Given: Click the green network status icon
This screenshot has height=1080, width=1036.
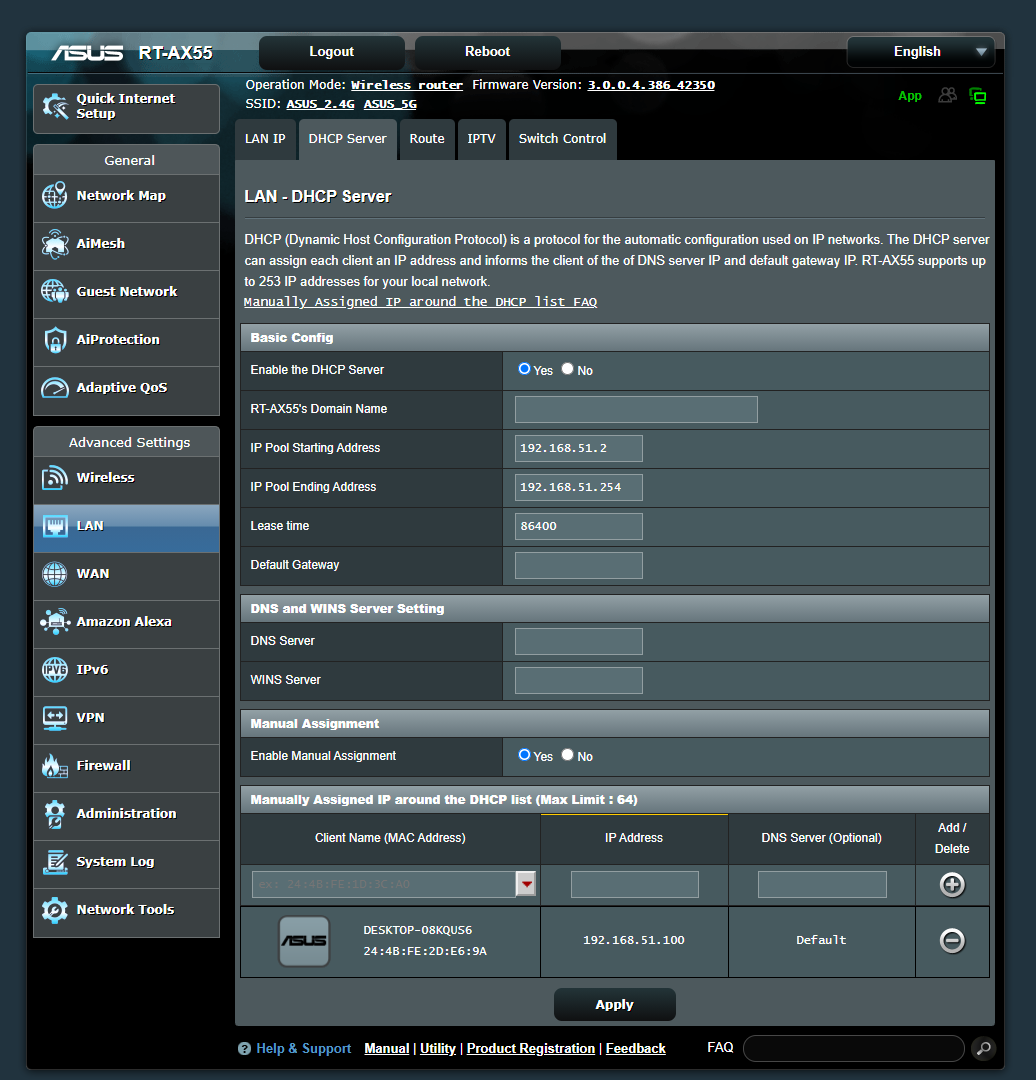Looking at the screenshot, I should [977, 96].
